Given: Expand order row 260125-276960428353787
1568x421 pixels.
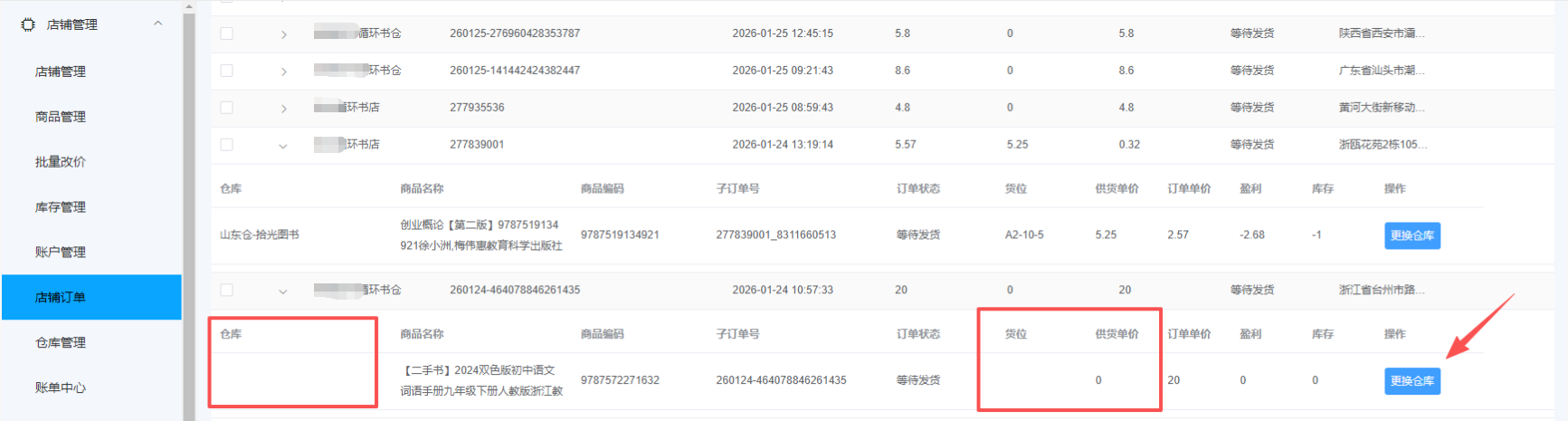Looking at the screenshot, I should pyautogui.click(x=283, y=34).
